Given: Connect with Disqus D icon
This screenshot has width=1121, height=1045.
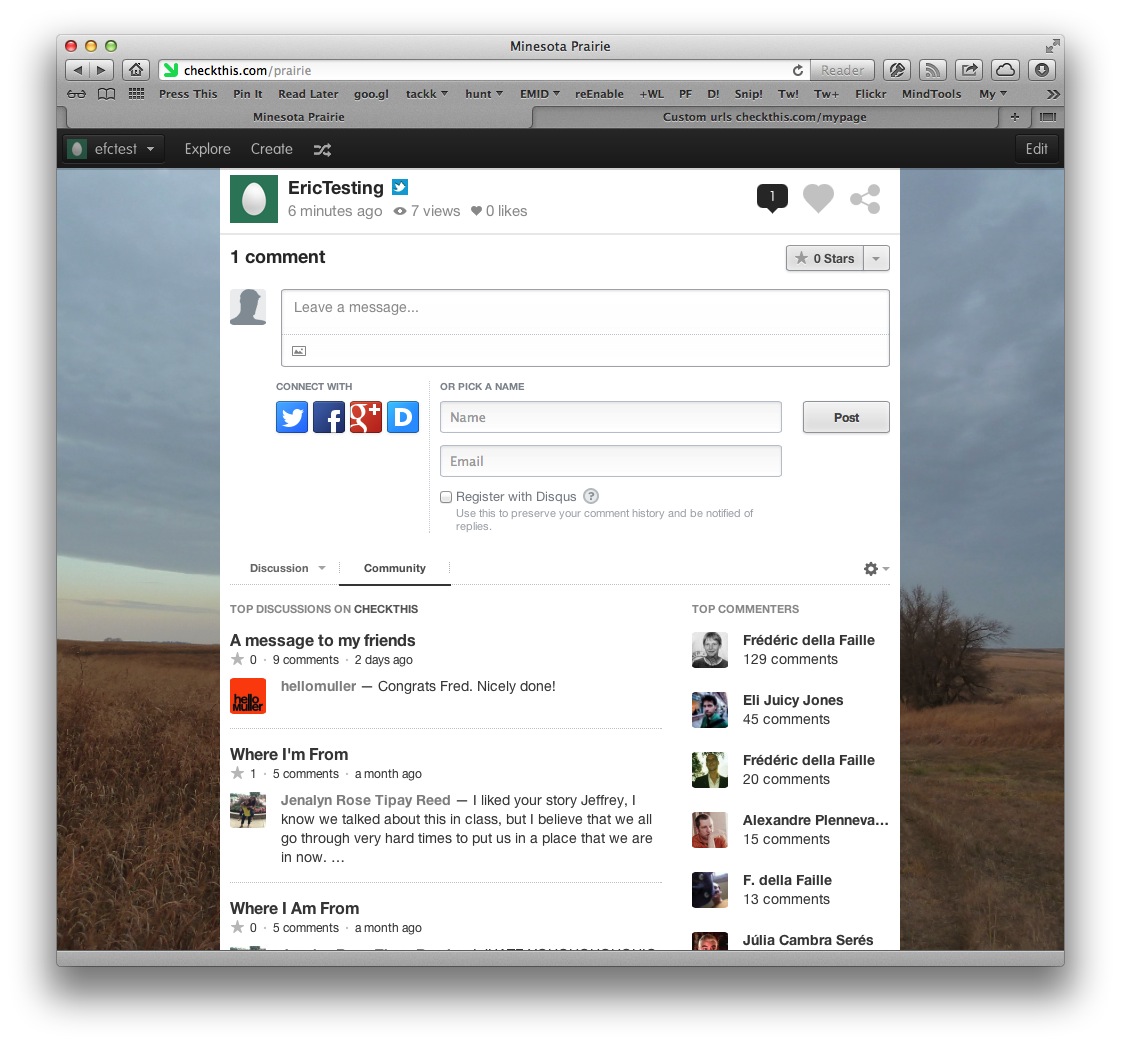Looking at the screenshot, I should pyautogui.click(x=403, y=417).
